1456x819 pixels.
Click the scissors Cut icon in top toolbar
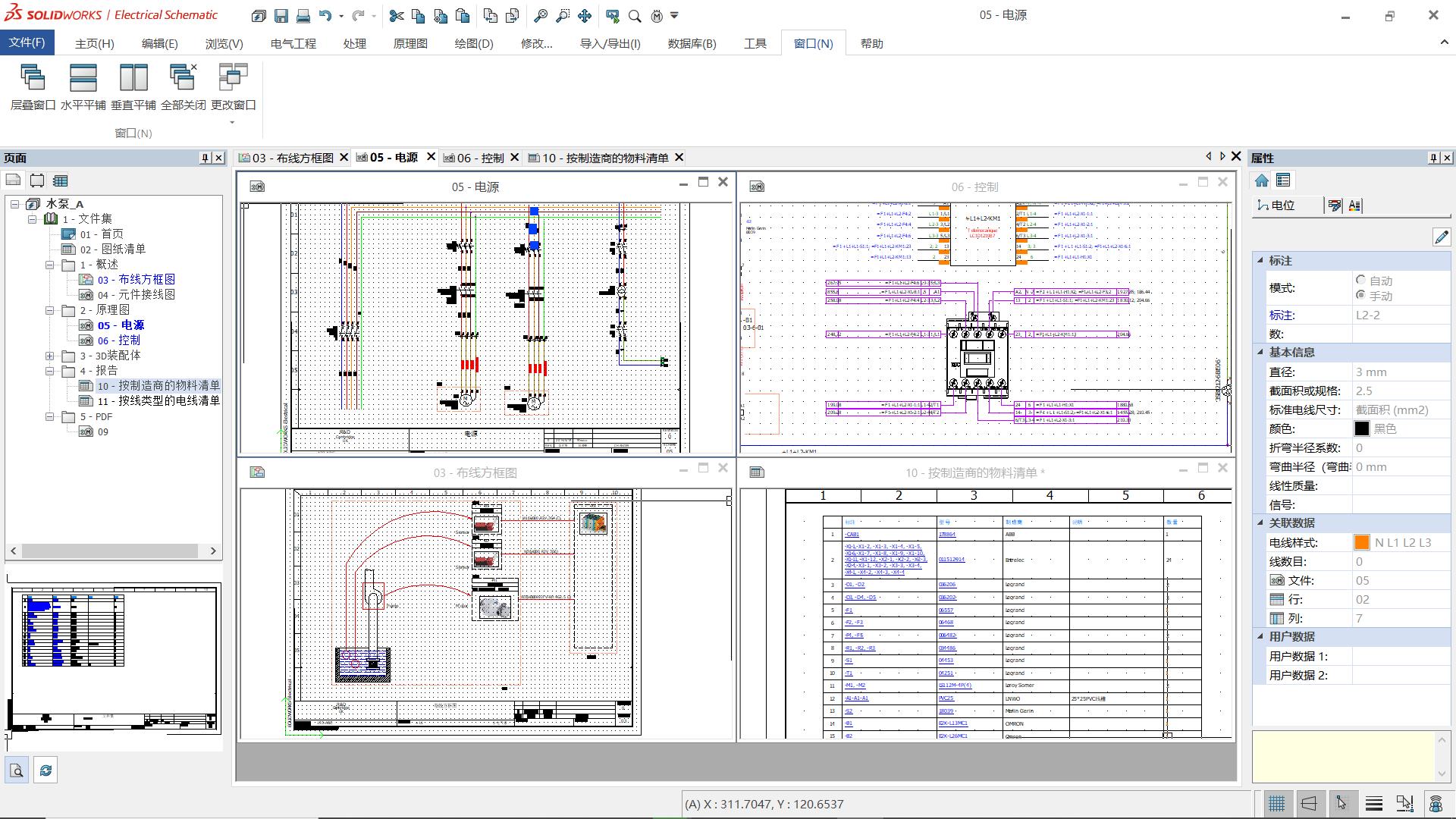(x=396, y=15)
